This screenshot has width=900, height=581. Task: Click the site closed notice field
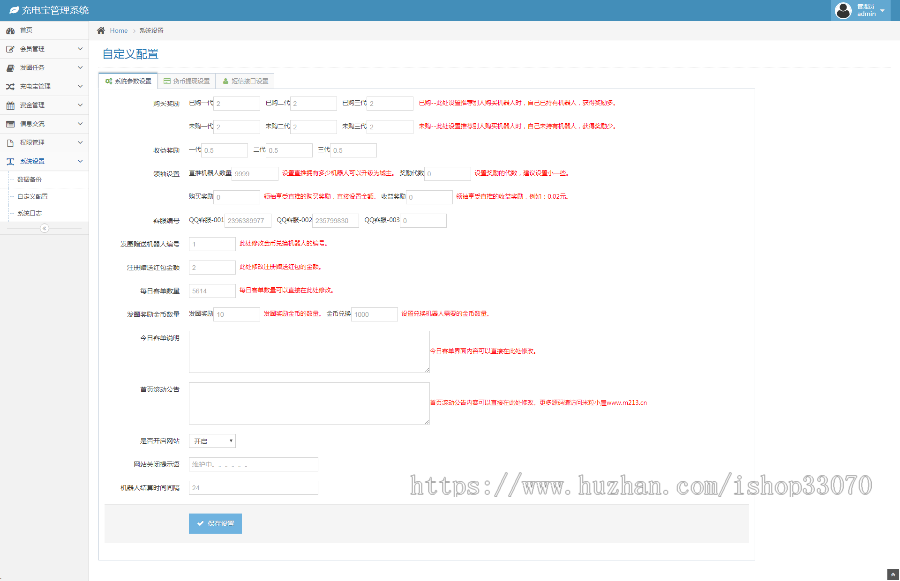pos(254,464)
